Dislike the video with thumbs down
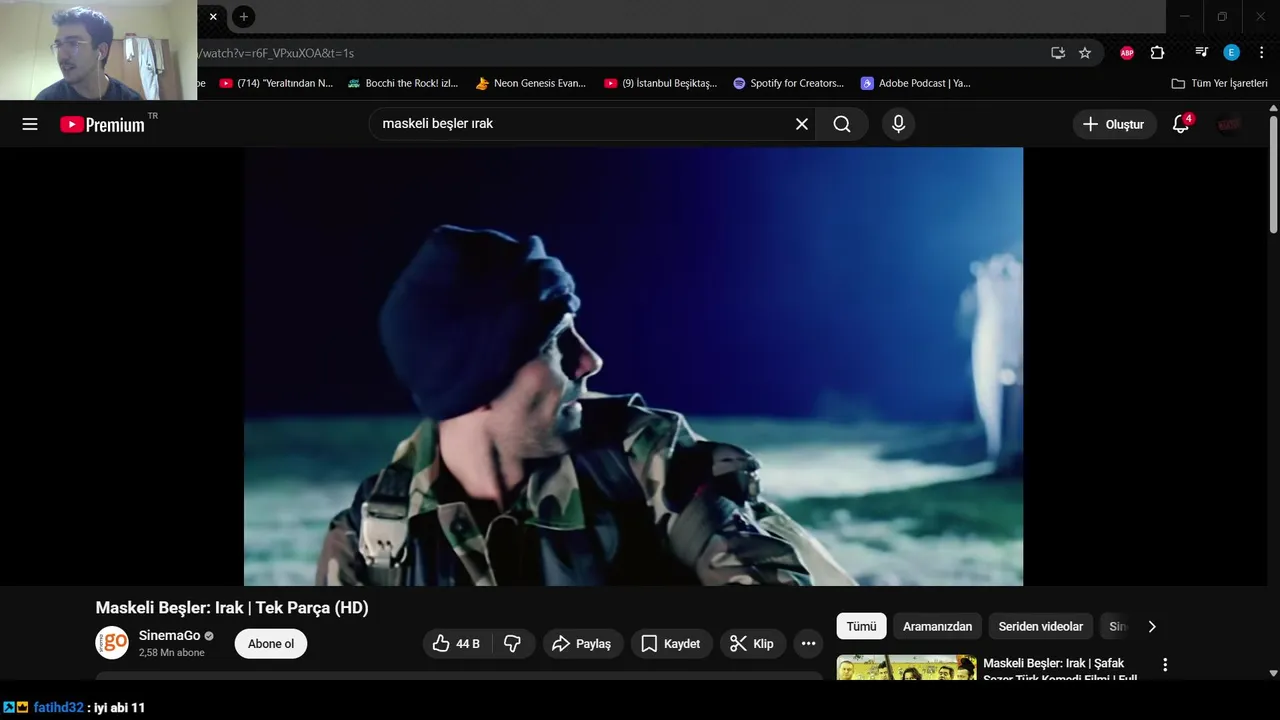This screenshot has height=720, width=1280. coord(512,644)
